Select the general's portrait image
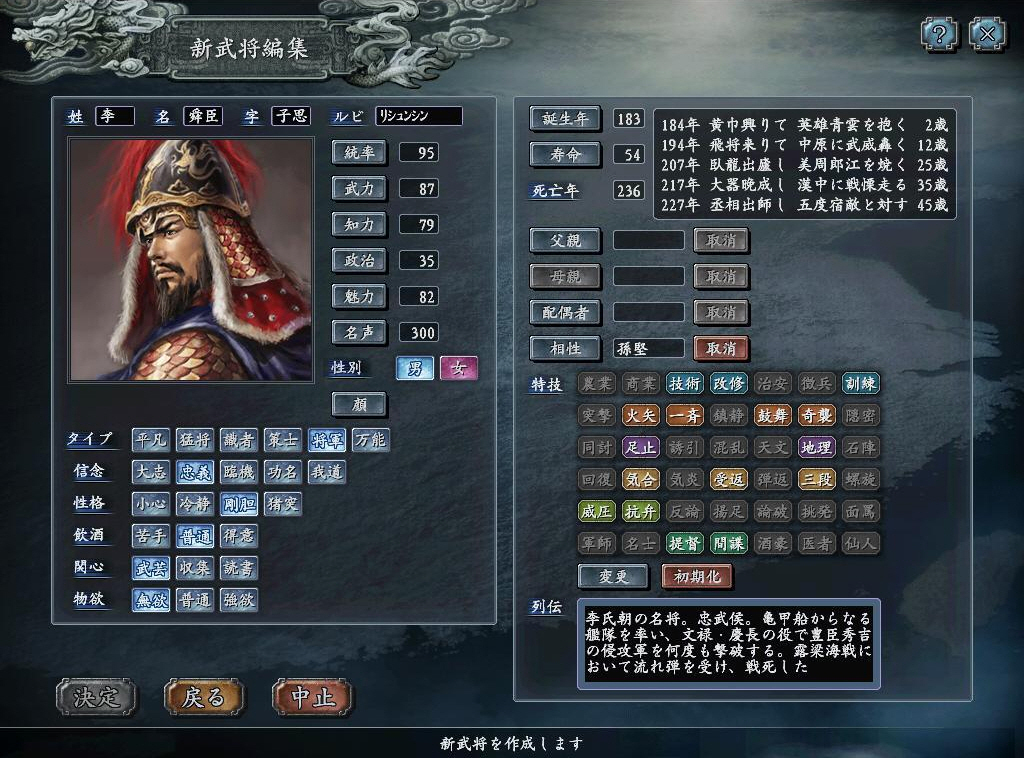The width and height of the screenshot is (1024, 758). click(191, 259)
